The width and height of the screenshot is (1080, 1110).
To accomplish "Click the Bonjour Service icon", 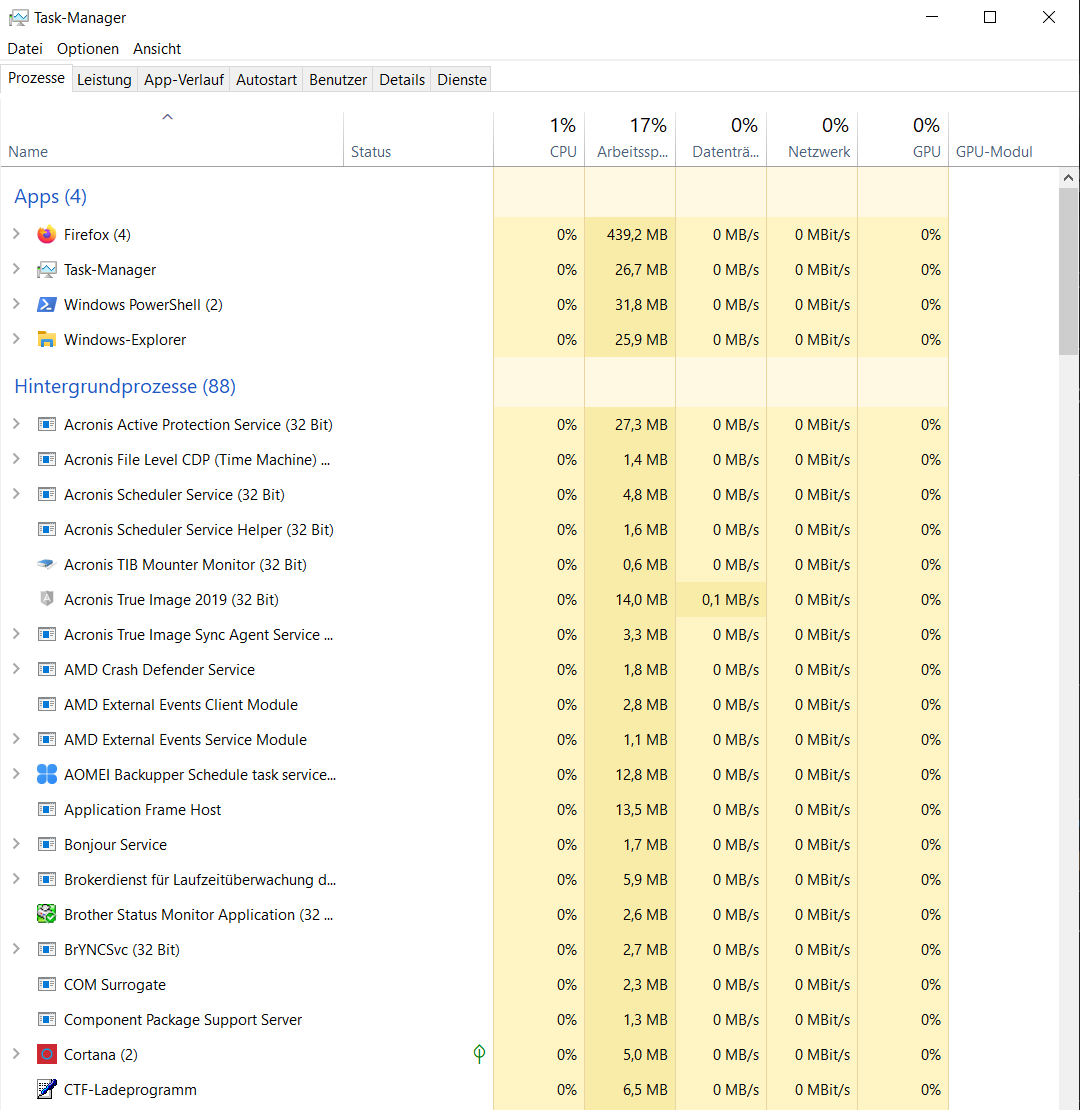I will click(x=47, y=844).
